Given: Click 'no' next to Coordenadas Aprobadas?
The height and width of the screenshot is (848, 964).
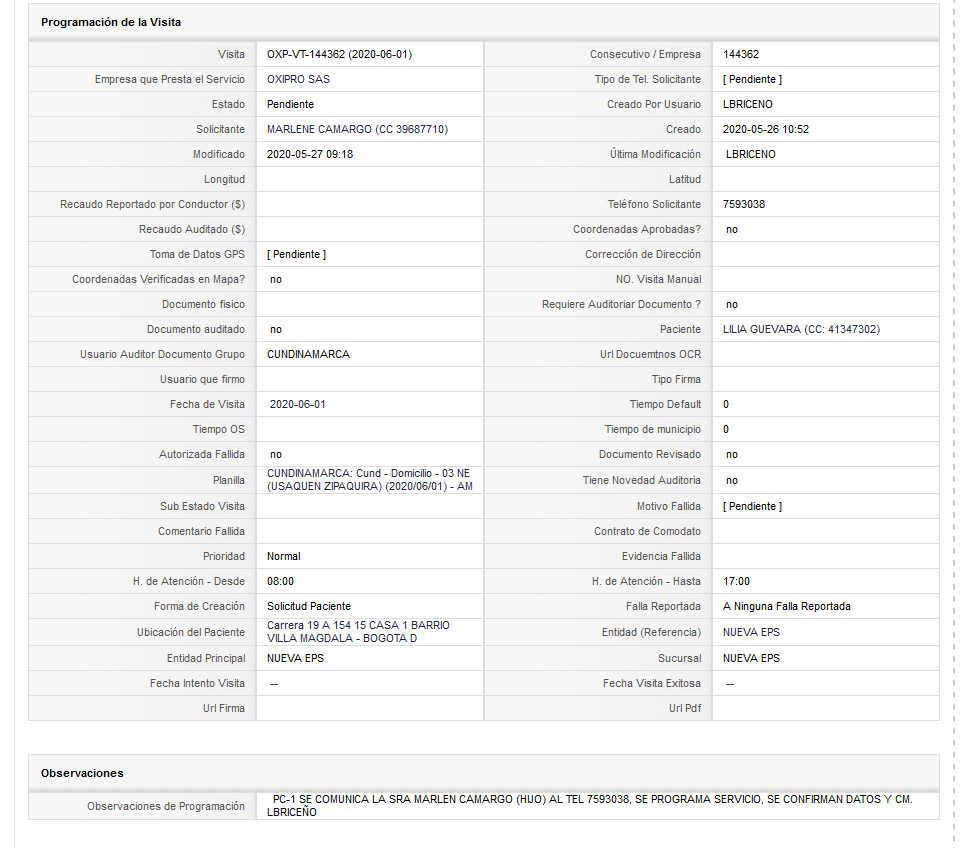Looking at the screenshot, I should [x=732, y=229].
